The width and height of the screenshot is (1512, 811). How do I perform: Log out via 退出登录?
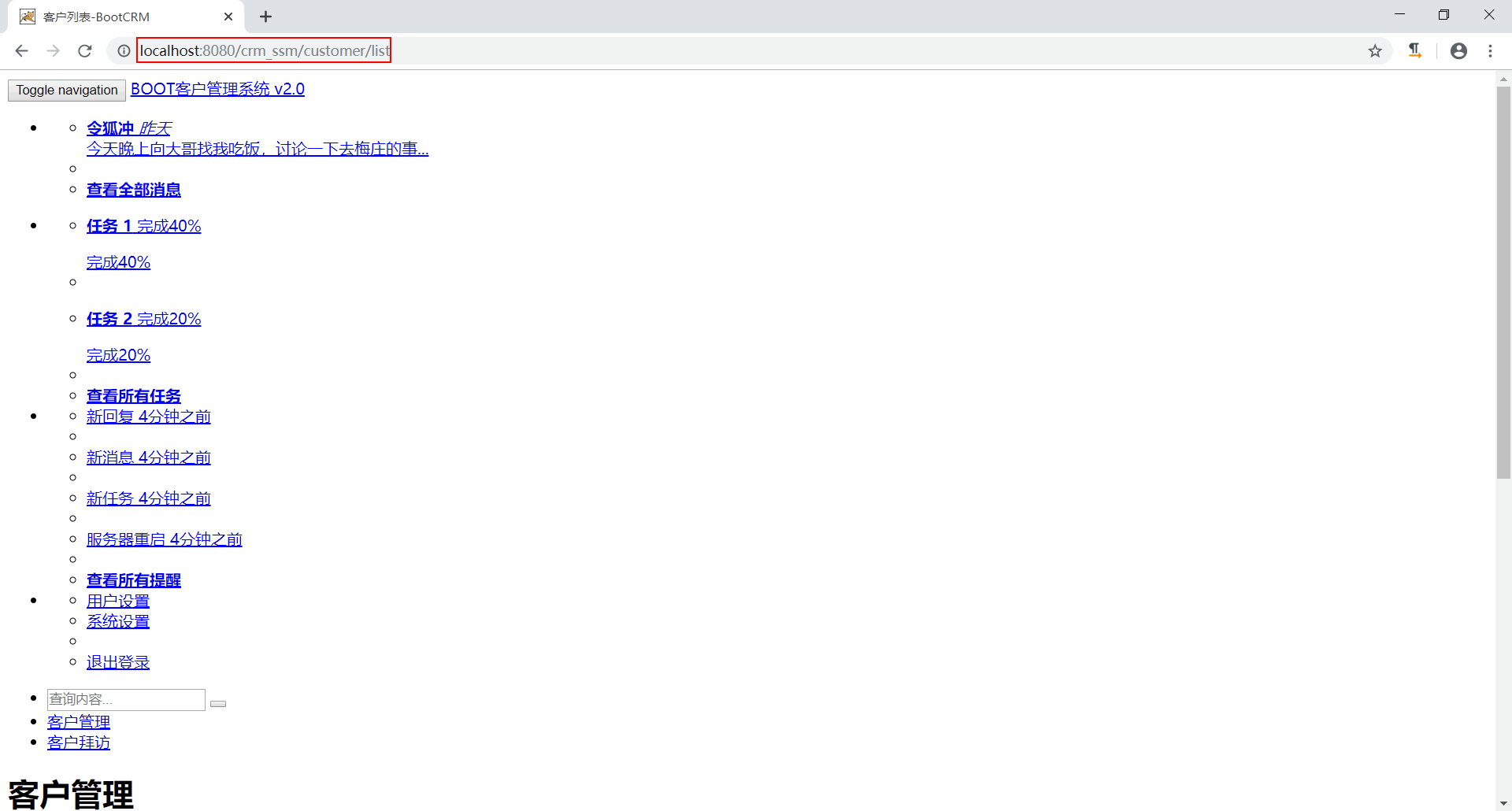pyautogui.click(x=117, y=661)
